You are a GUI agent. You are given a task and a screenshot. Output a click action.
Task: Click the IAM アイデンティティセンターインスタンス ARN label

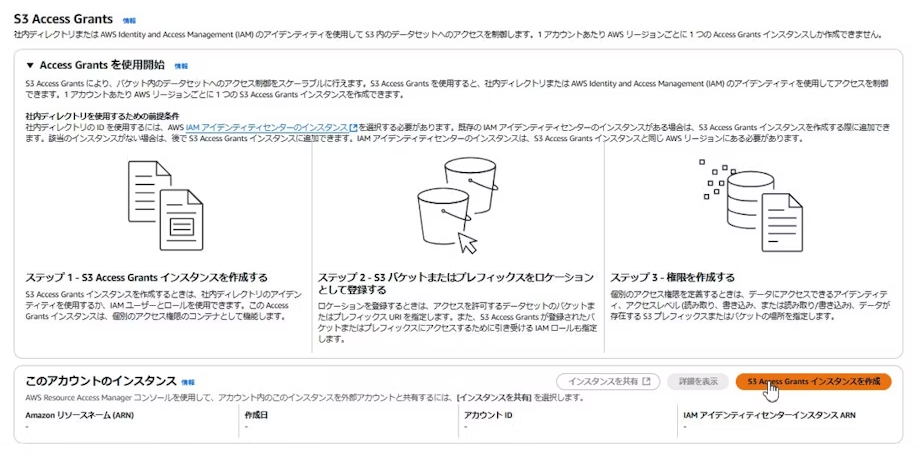click(x=769, y=415)
